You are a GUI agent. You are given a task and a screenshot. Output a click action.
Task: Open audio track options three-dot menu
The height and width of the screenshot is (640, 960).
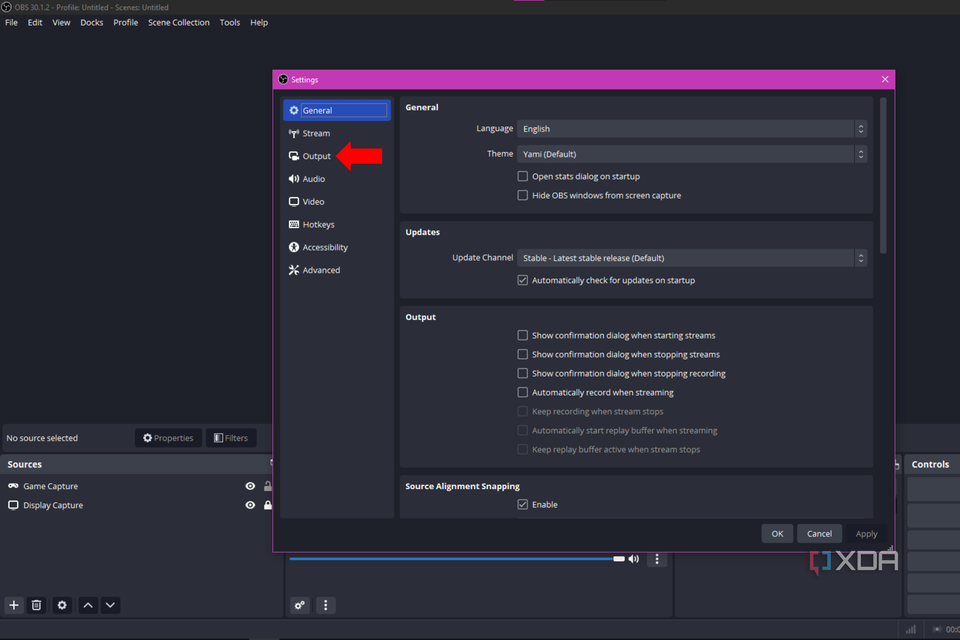click(x=657, y=559)
